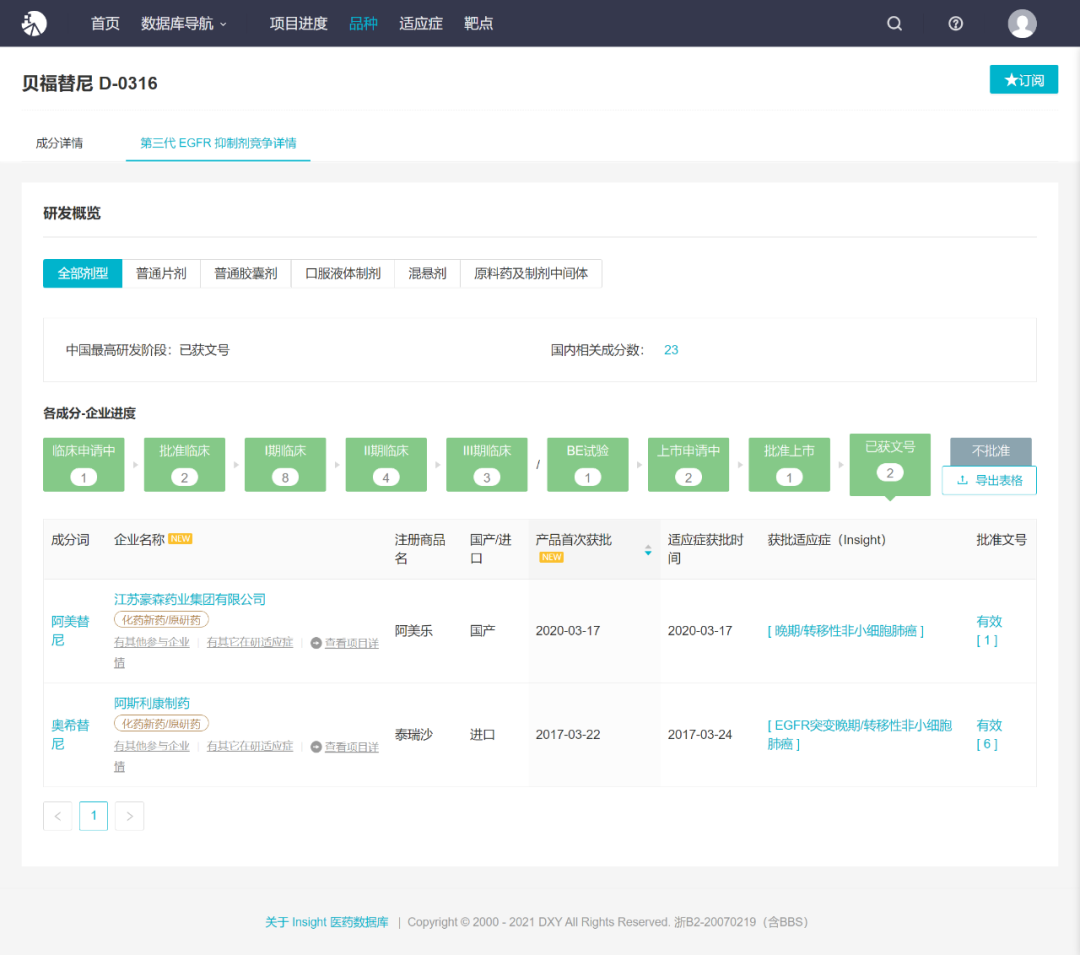
Task: Click 有其它在研适应症 in 阿美替尼 row
Action: 250,642
